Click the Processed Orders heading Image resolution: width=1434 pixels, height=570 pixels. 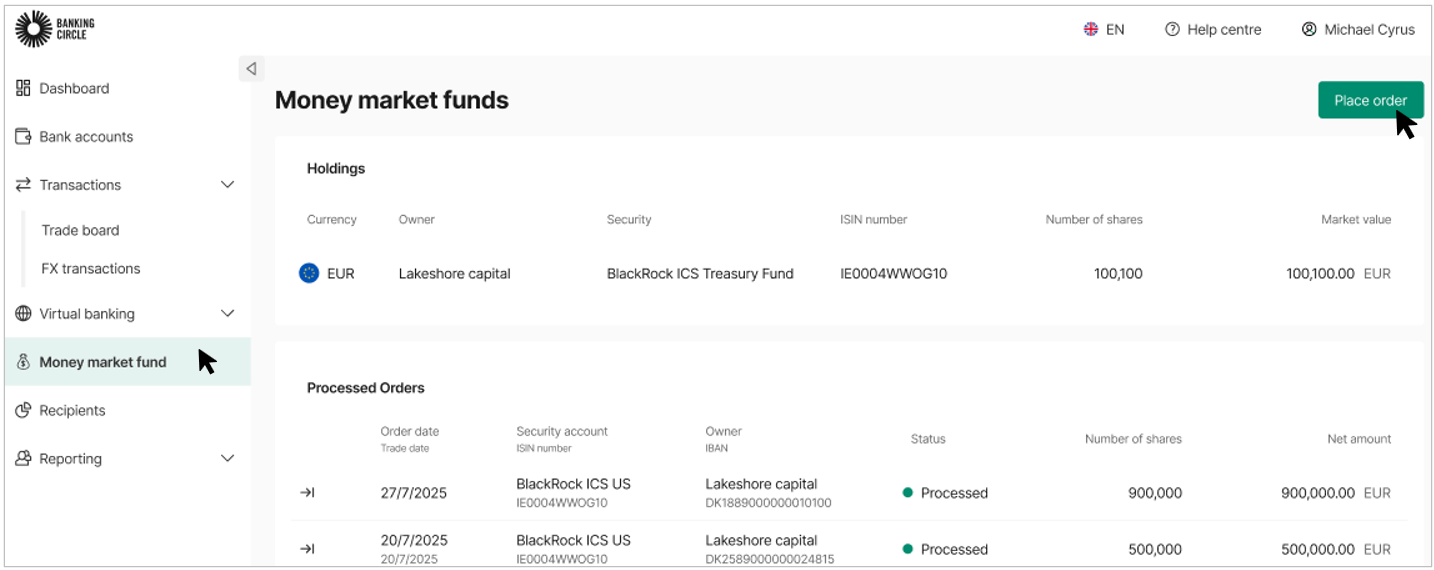(366, 387)
